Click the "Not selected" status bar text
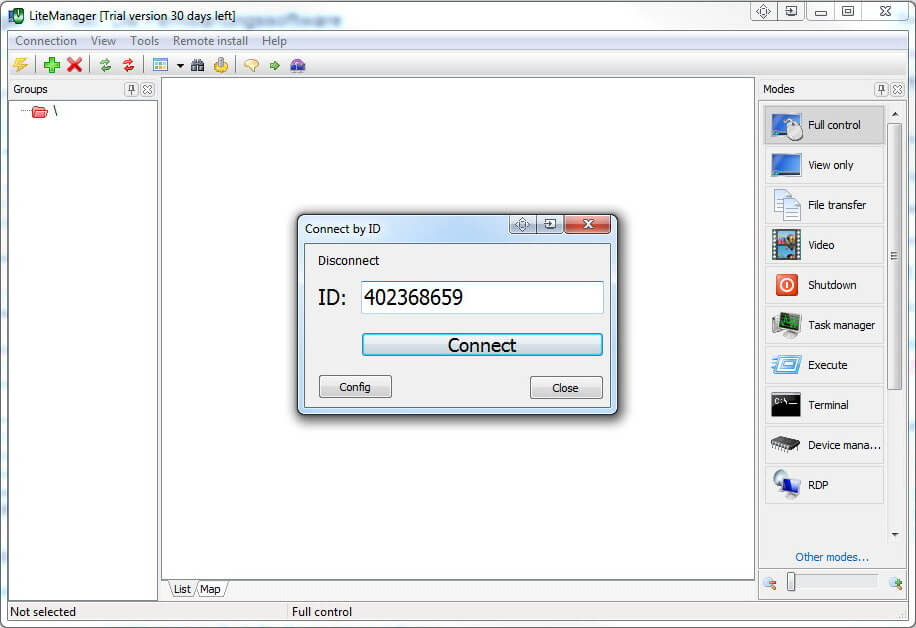The width and height of the screenshot is (916, 628). 43,612
